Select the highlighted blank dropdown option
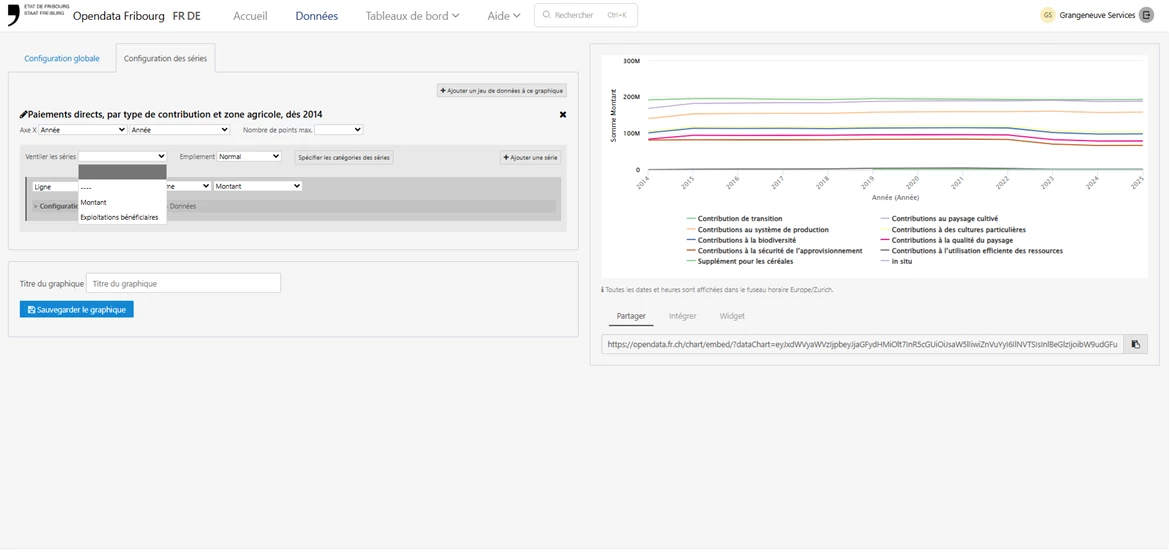The height and width of the screenshot is (553, 1170). click(122, 172)
